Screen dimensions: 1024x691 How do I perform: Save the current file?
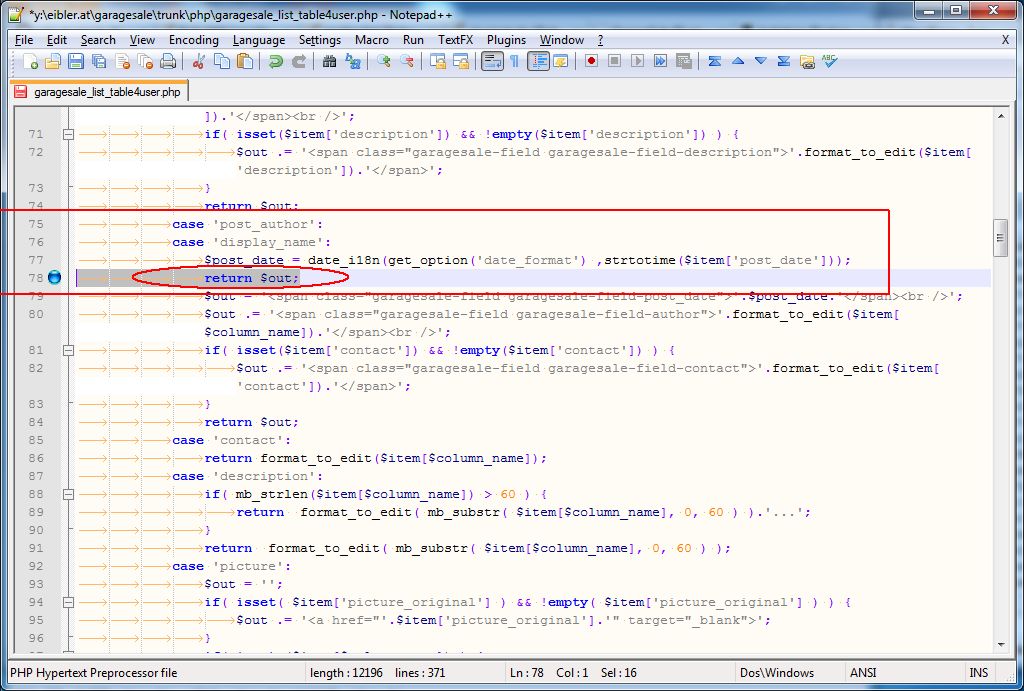tap(76, 61)
